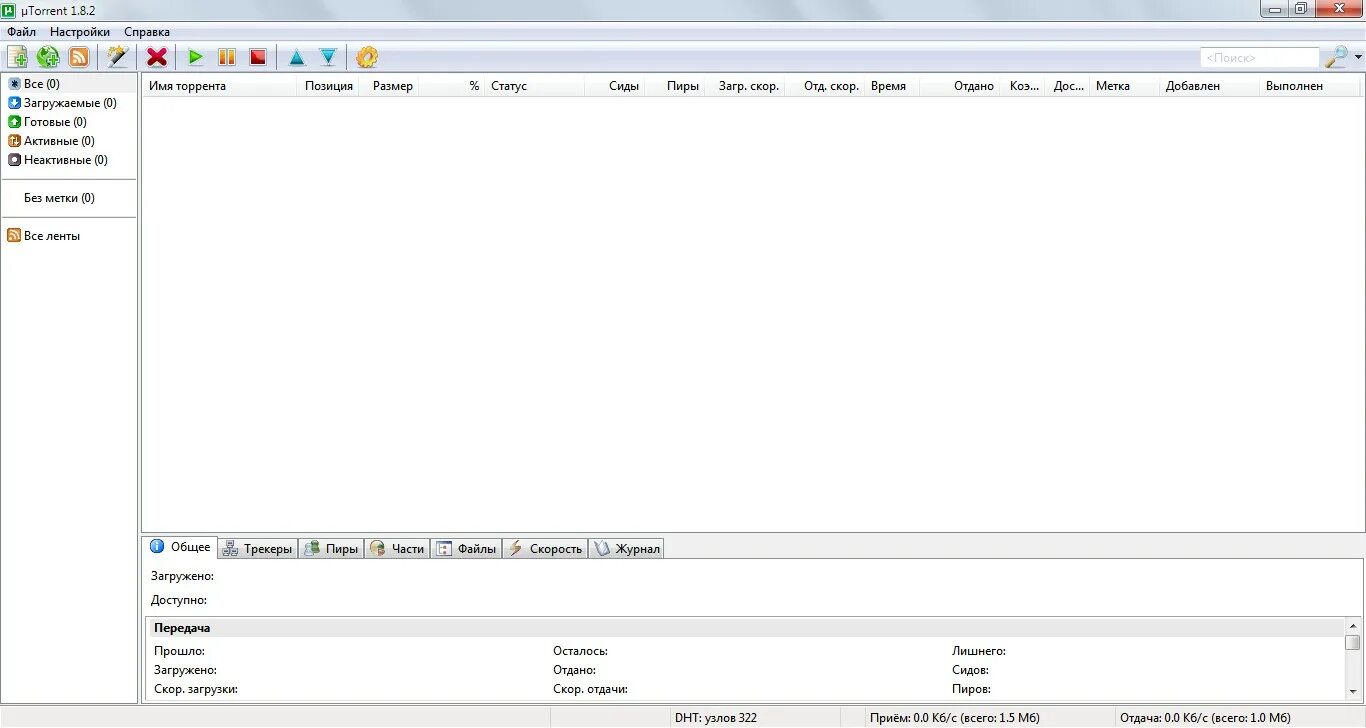
Task: Switch to the Журнал tab
Action: tap(626, 549)
